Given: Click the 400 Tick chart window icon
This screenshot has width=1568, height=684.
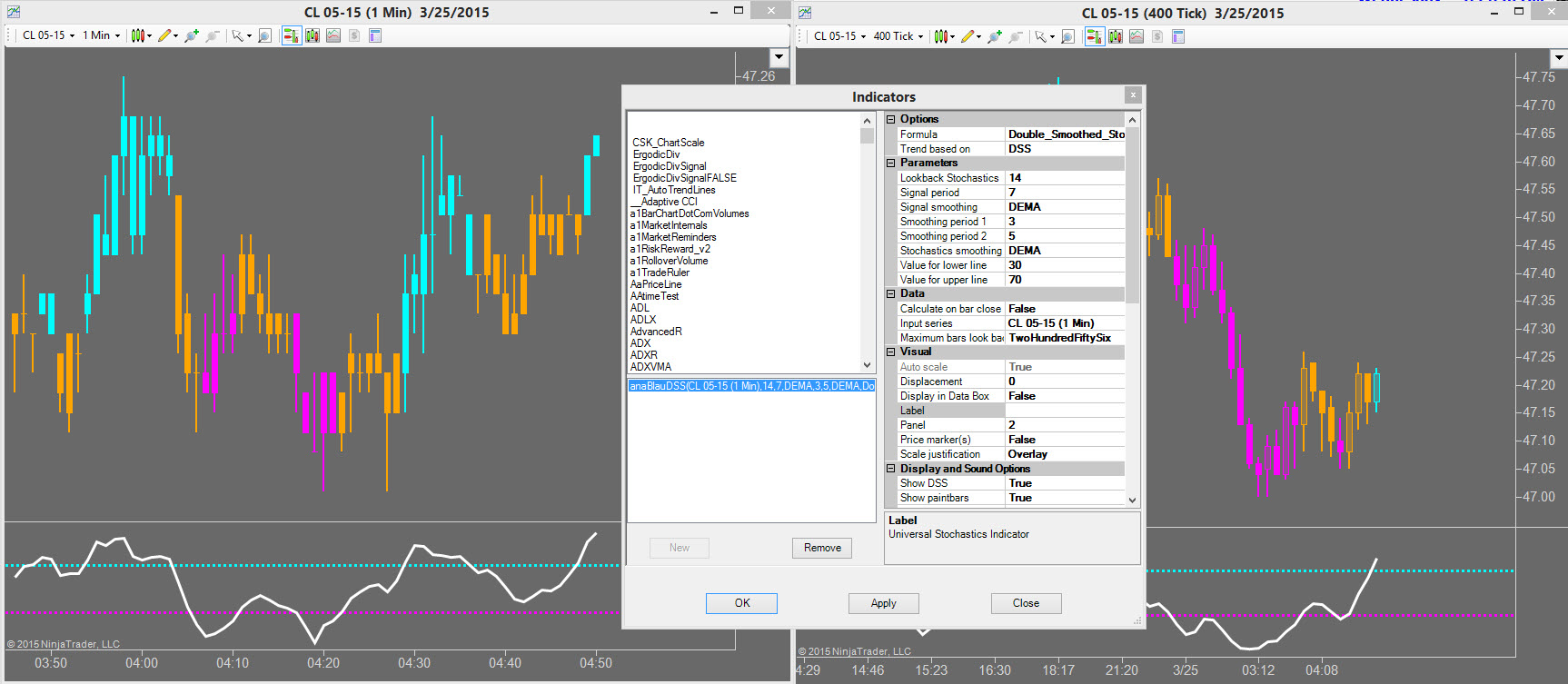Looking at the screenshot, I should 805,13.
